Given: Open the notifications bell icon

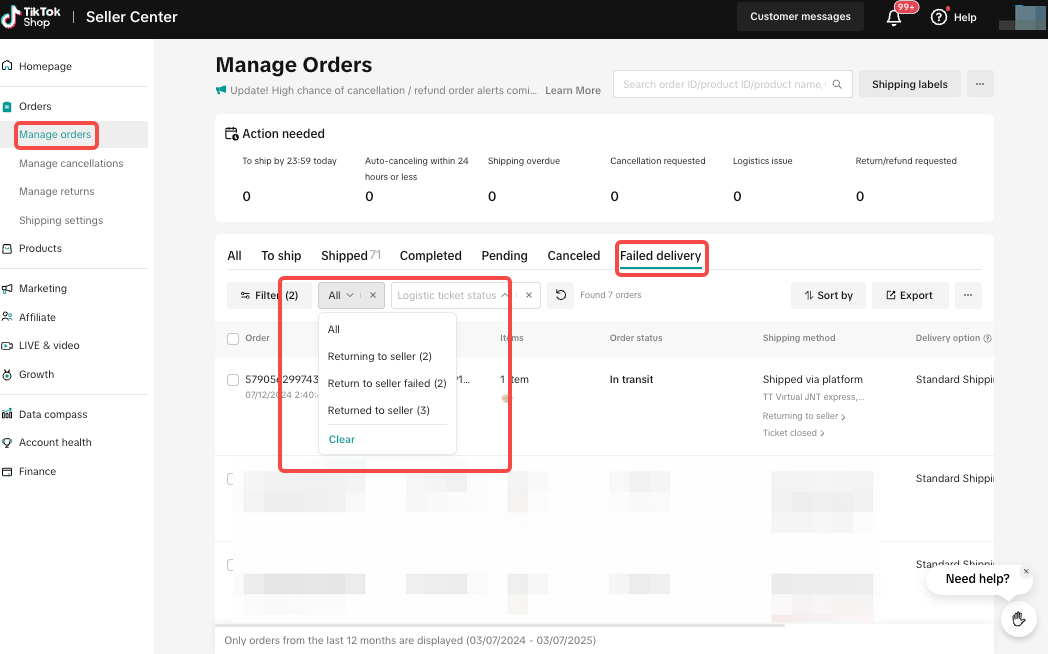Looking at the screenshot, I should tap(894, 17).
